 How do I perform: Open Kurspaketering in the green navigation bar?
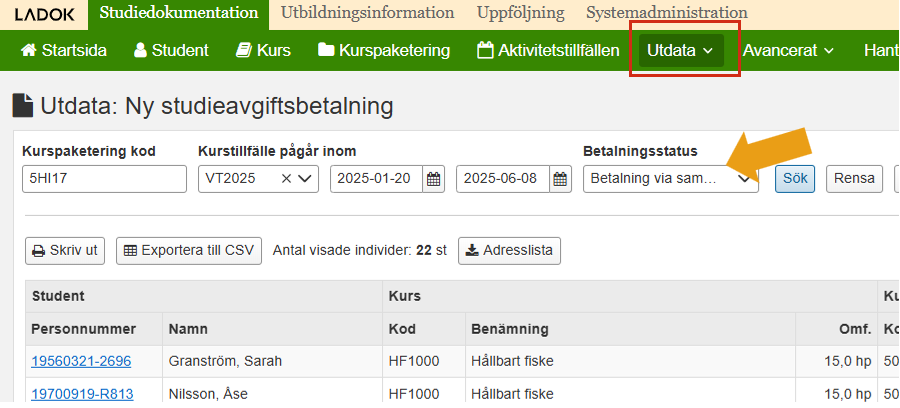pyautogui.click(x=384, y=50)
